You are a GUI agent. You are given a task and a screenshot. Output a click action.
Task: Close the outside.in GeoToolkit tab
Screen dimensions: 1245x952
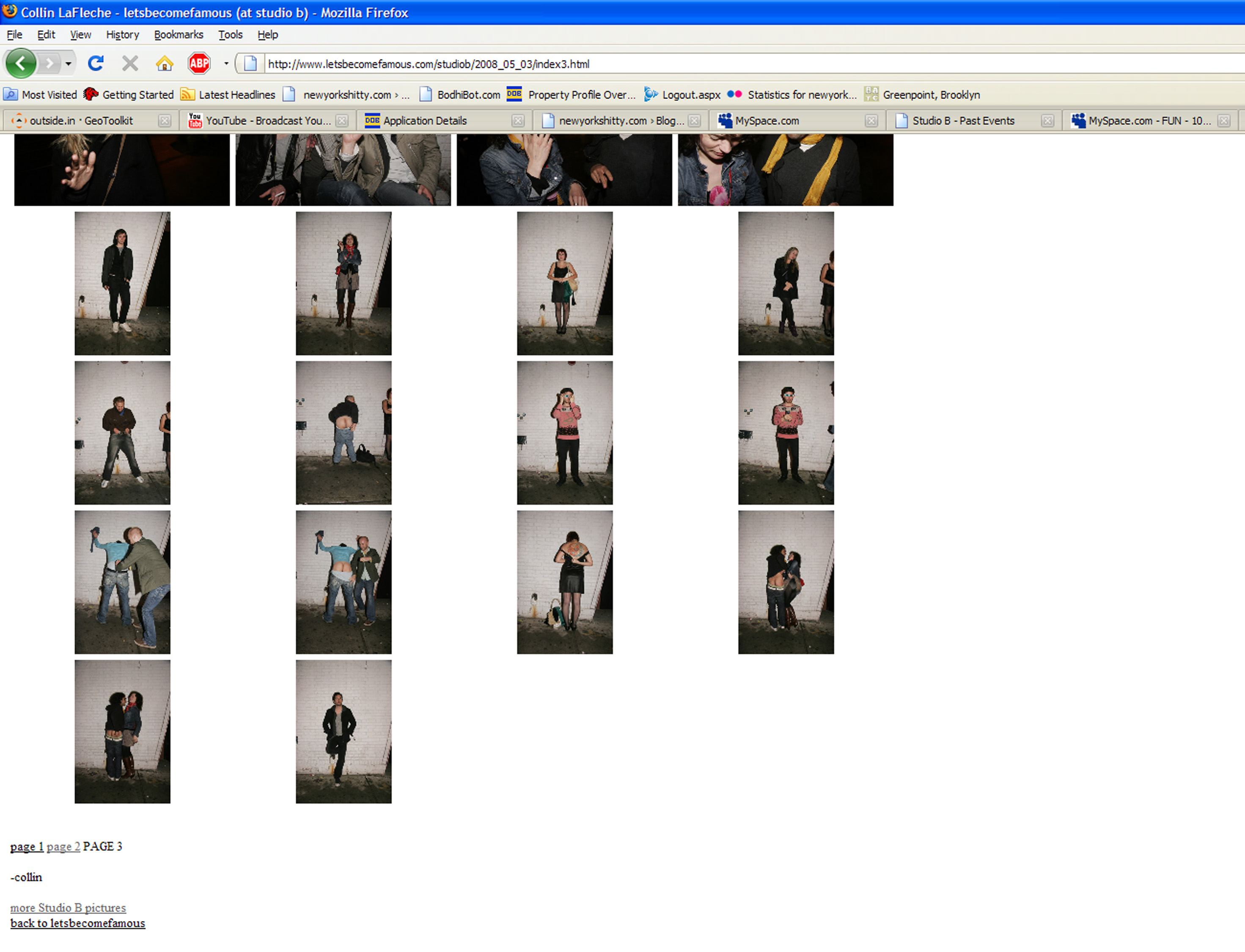click(x=164, y=121)
